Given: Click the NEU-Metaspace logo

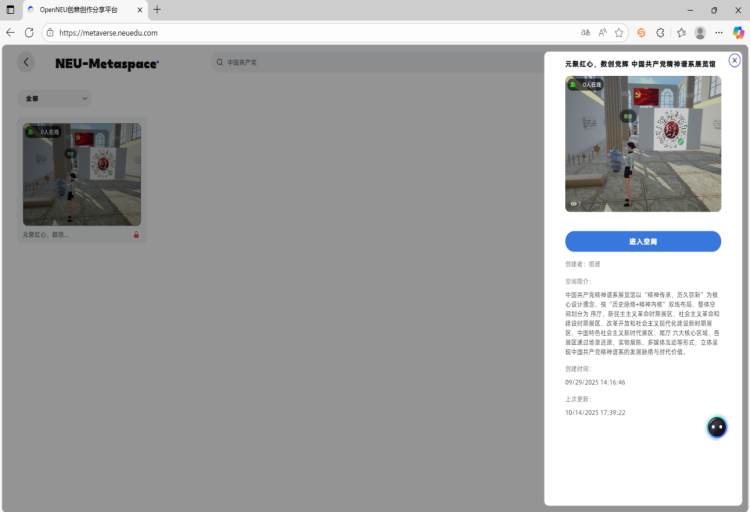Looking at the screenshot, I should pyautogui.click(x=106, y=63).
